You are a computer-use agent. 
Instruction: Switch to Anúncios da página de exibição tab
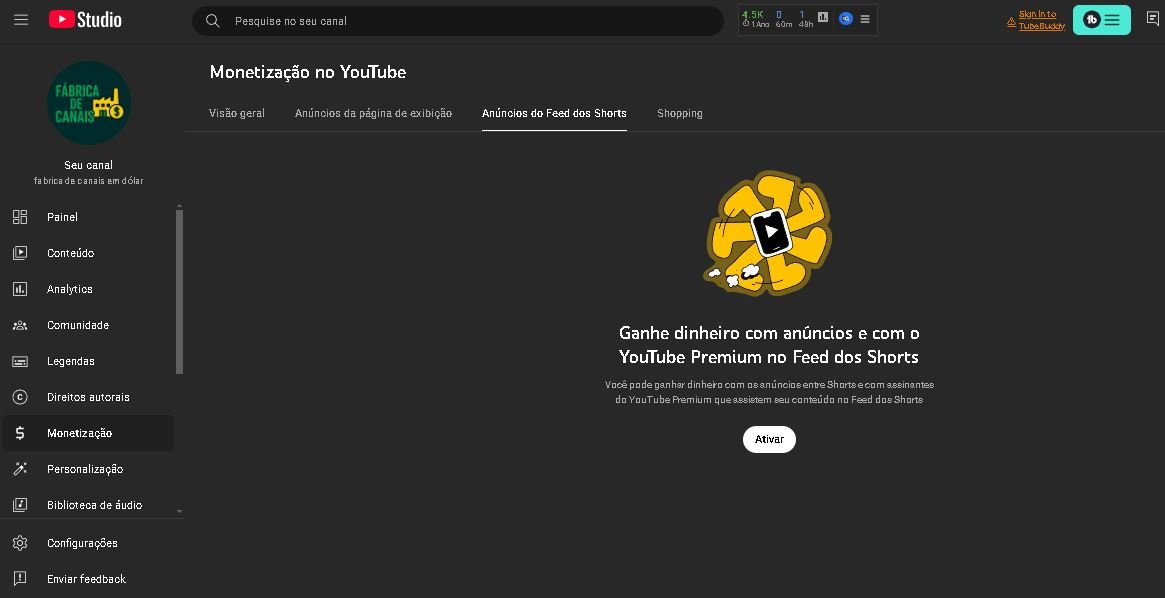374,114
